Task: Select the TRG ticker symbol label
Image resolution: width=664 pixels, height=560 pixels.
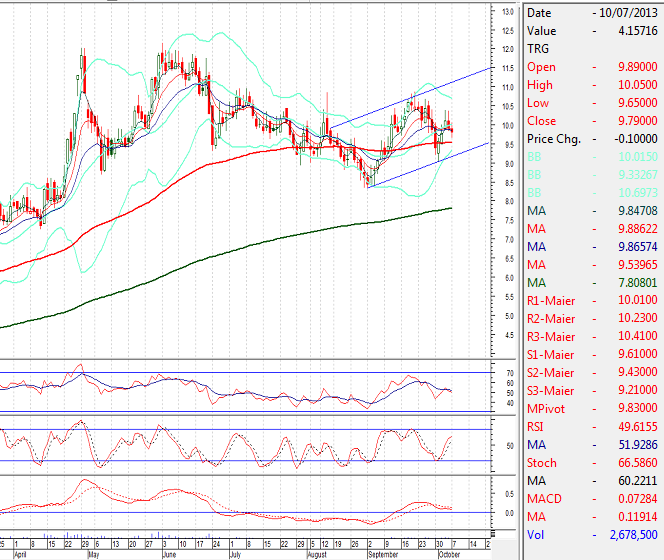Action: pos(538,48)
